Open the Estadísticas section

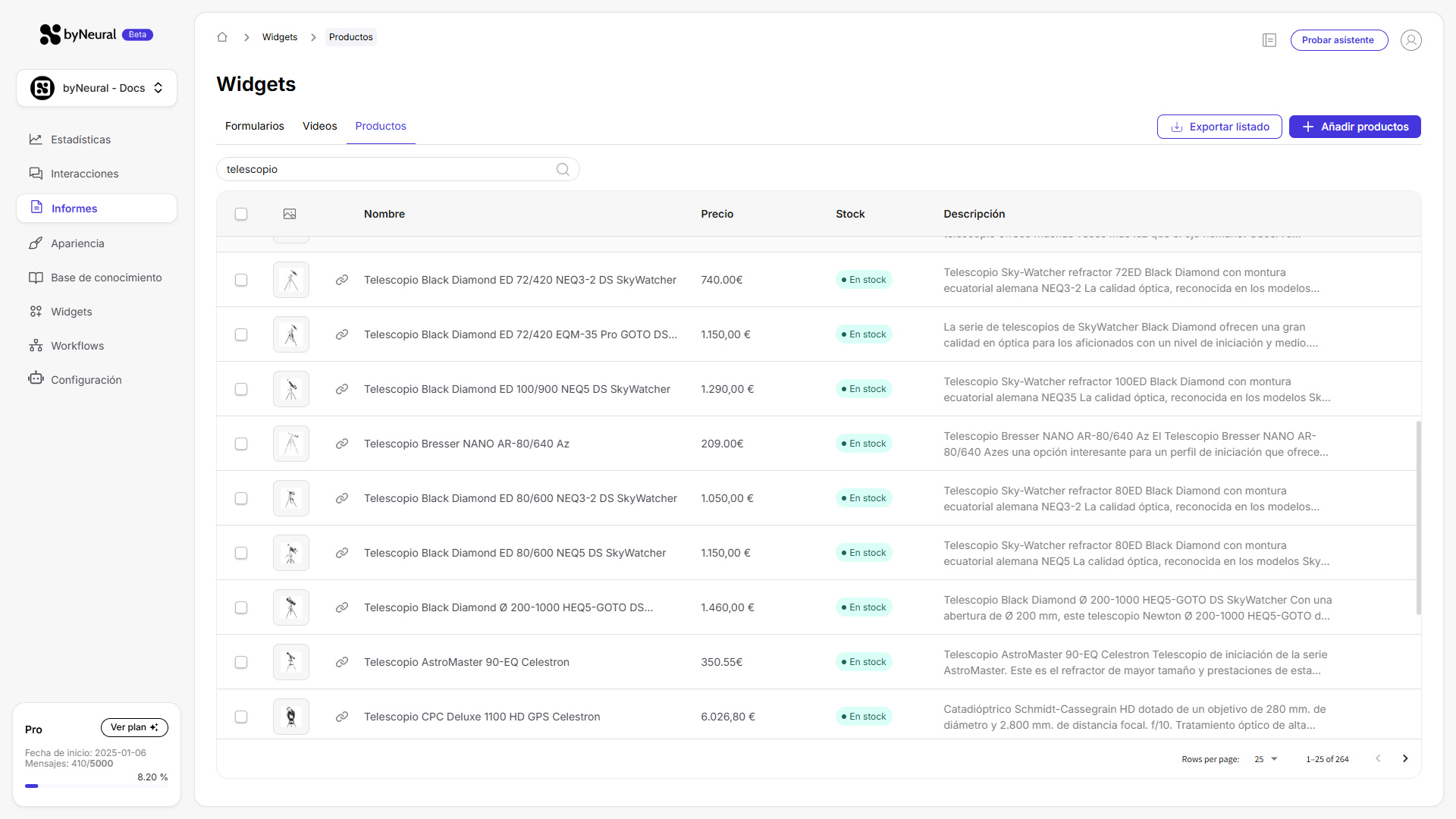click(82, 140)
